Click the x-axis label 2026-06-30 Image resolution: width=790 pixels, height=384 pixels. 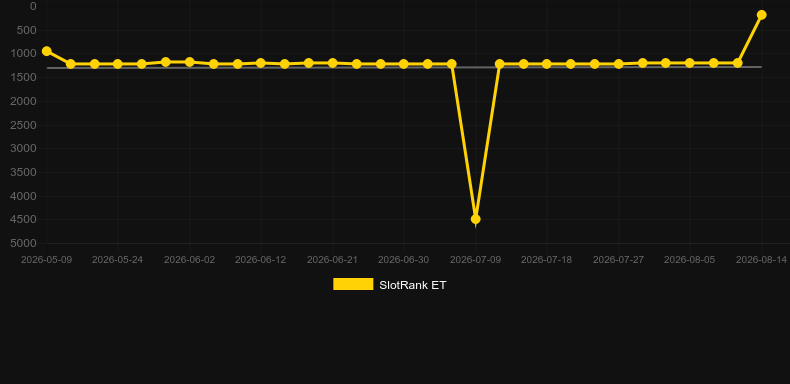coord(404,260)
